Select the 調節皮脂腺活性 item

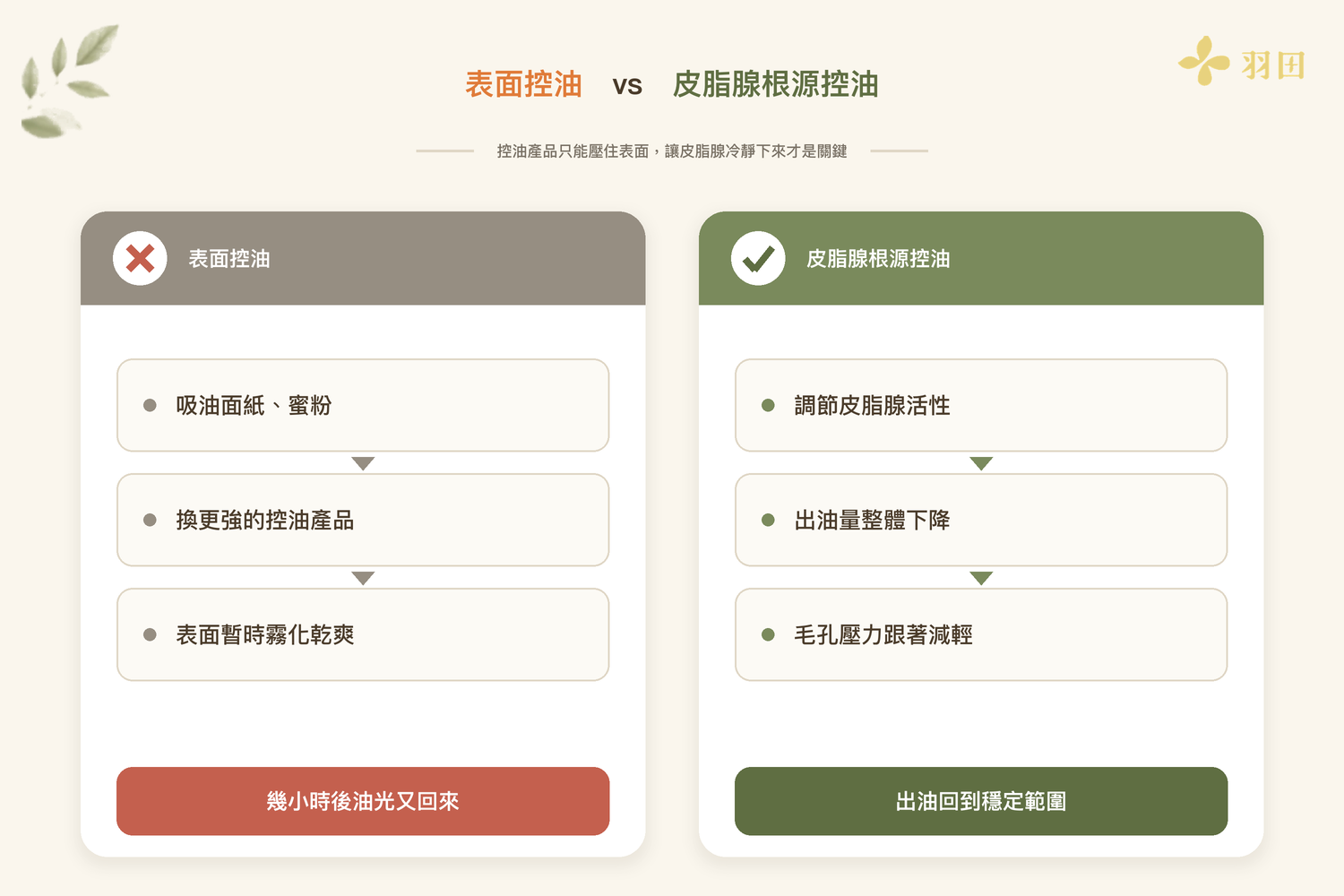[981, 405]
